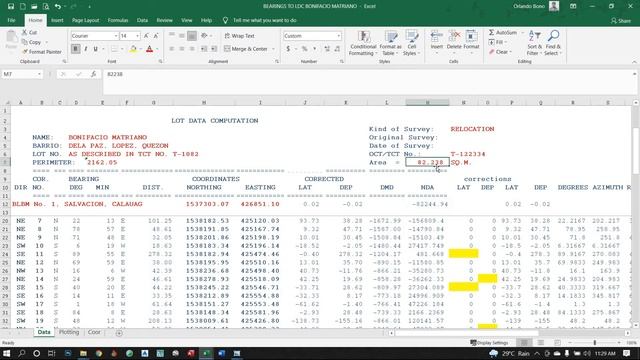Image resolution: width=640 pixels, height=360 pixels.
Task: Open the font color dropdown arrow
Action: [157, 49]
